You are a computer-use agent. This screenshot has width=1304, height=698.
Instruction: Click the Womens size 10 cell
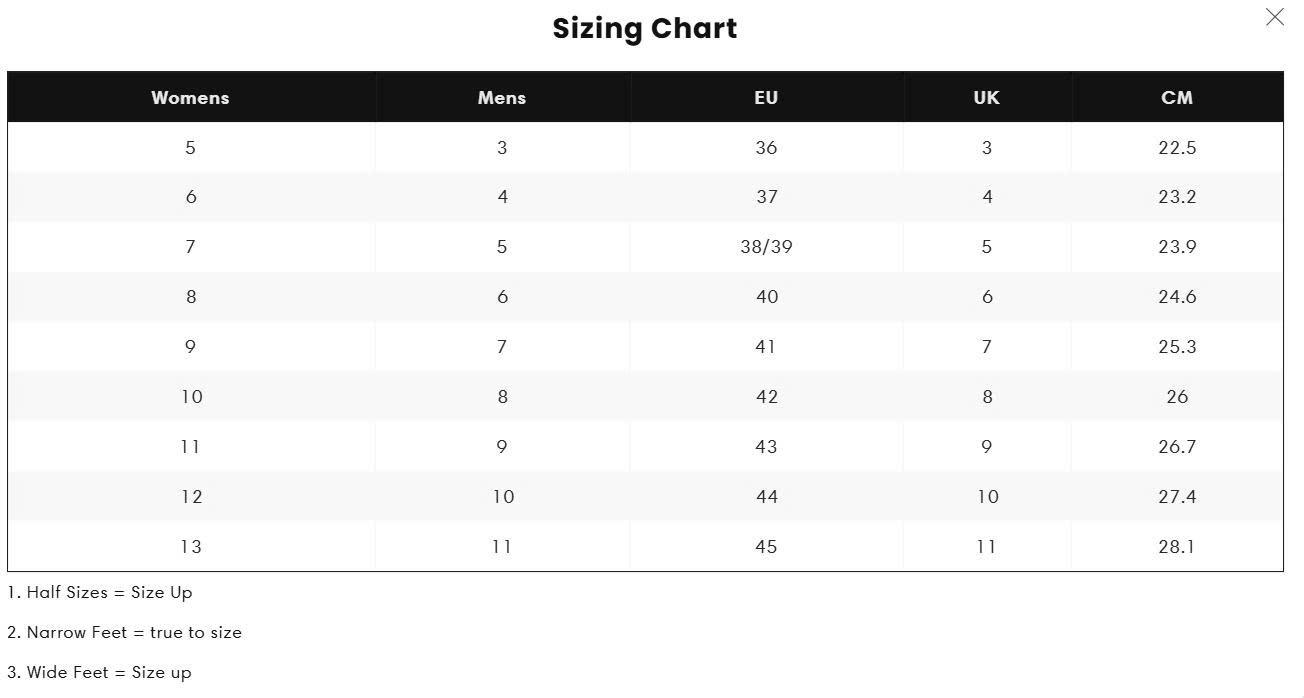tap(191, 397)
